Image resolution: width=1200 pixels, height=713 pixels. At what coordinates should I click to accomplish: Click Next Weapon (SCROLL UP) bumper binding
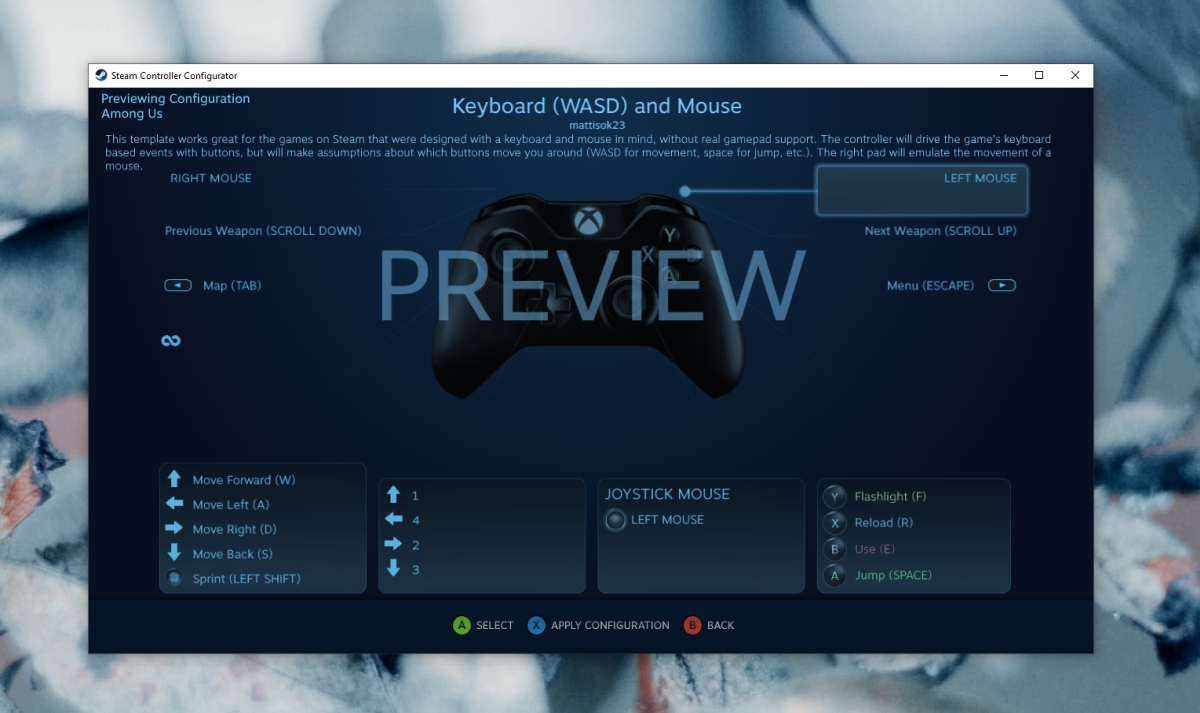[940, 231]
